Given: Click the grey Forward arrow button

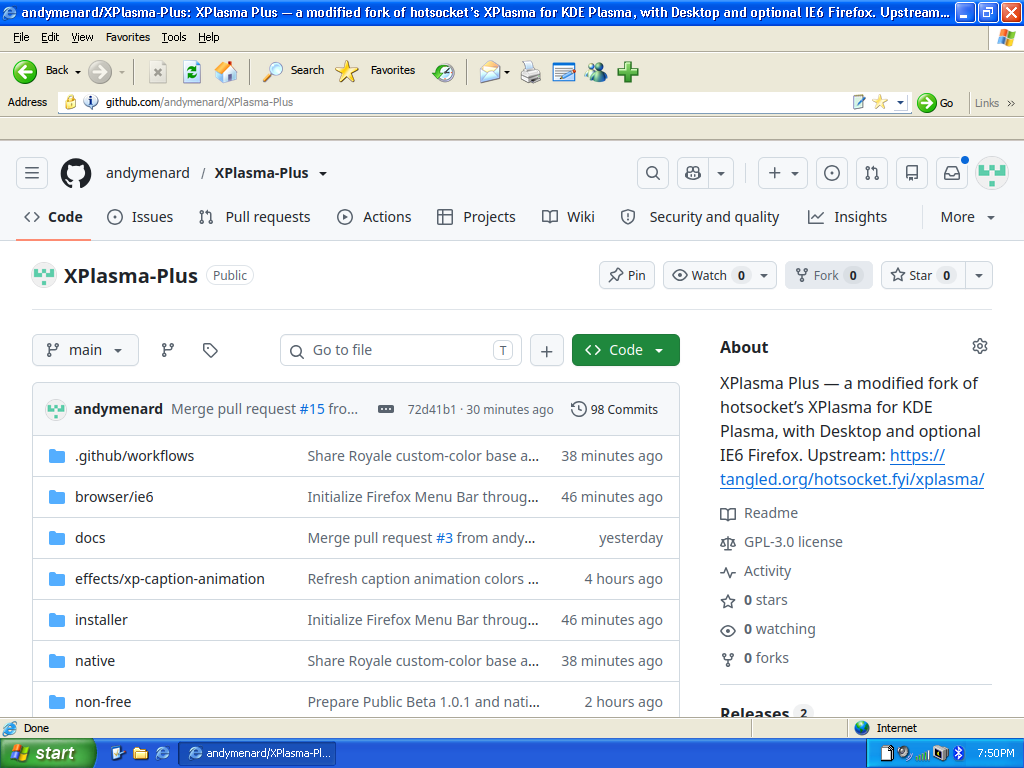Looking at the screenshot, I should (x=100, y=71).
